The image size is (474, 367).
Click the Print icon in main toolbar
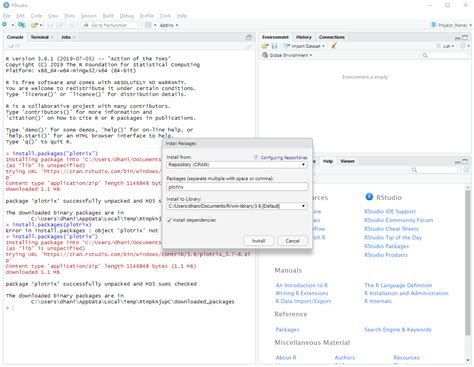point(72,25)
